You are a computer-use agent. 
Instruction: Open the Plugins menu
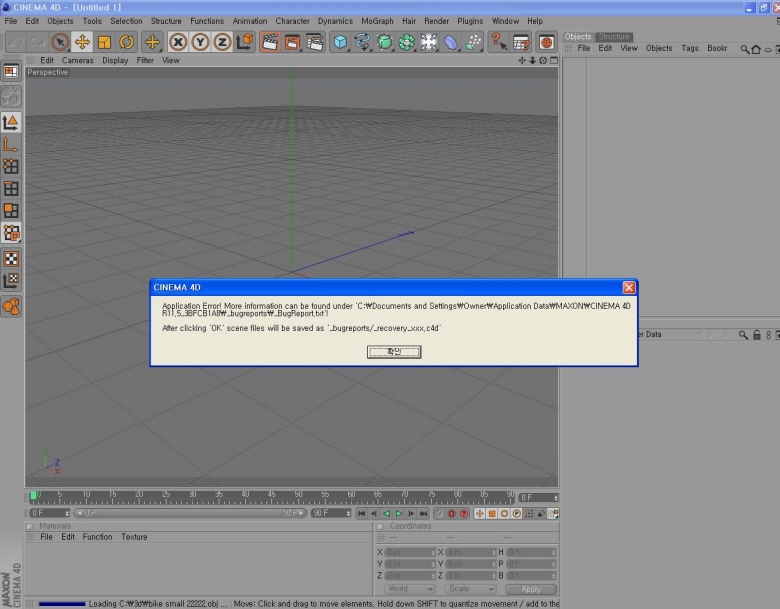pyautogui.click(x=470, y=21)
